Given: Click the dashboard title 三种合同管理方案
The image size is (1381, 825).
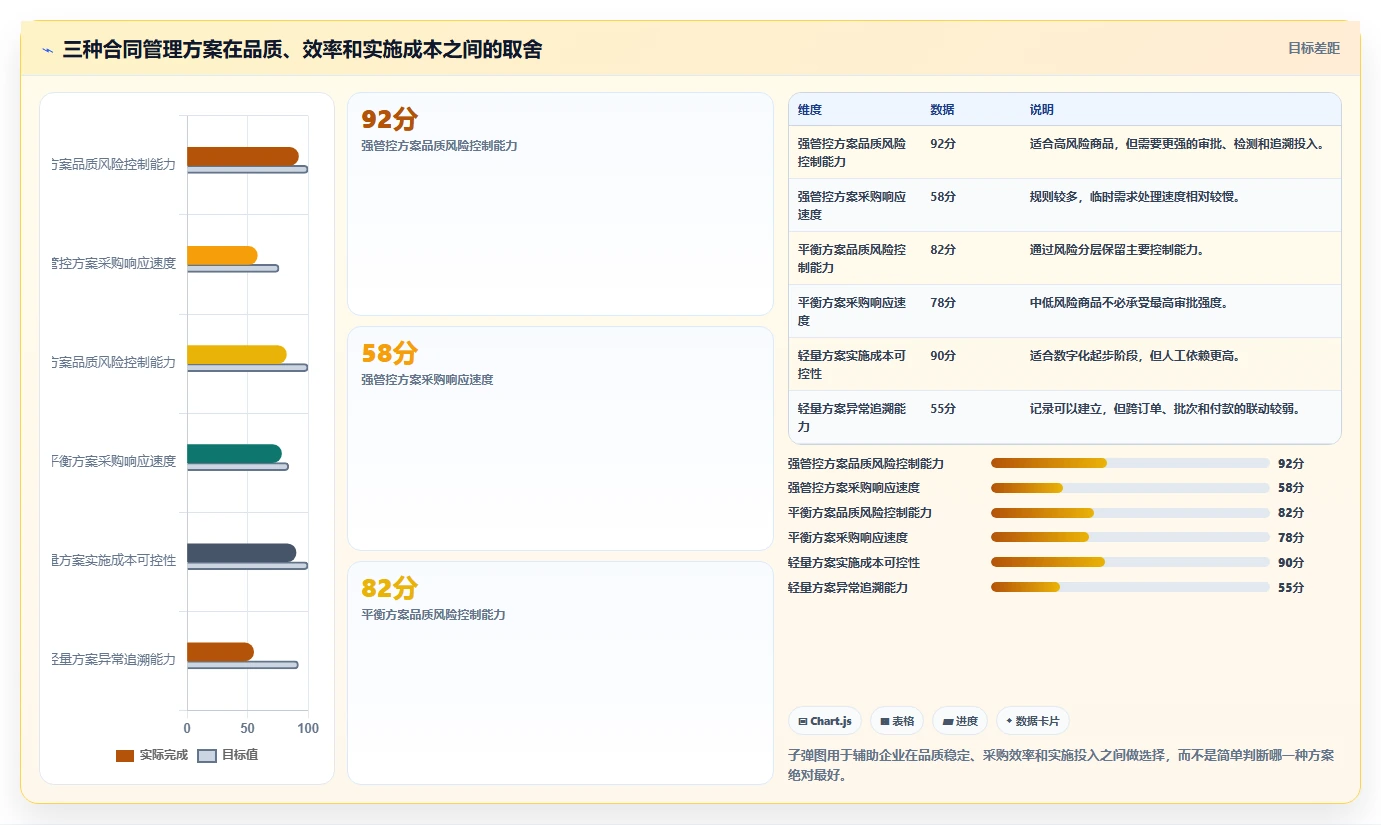Looking at the screenshot, I should (x=302, y=49).
